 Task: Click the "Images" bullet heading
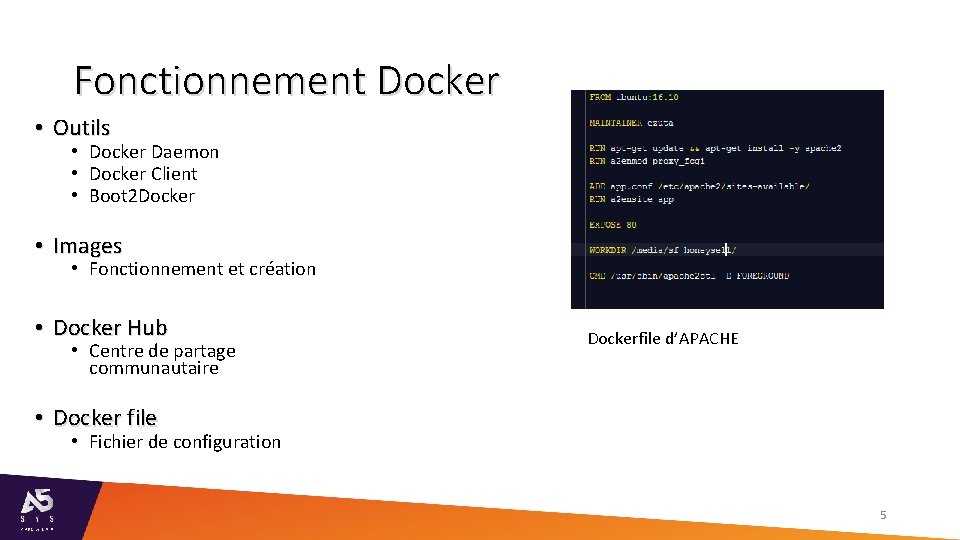[x=88, y=246]
